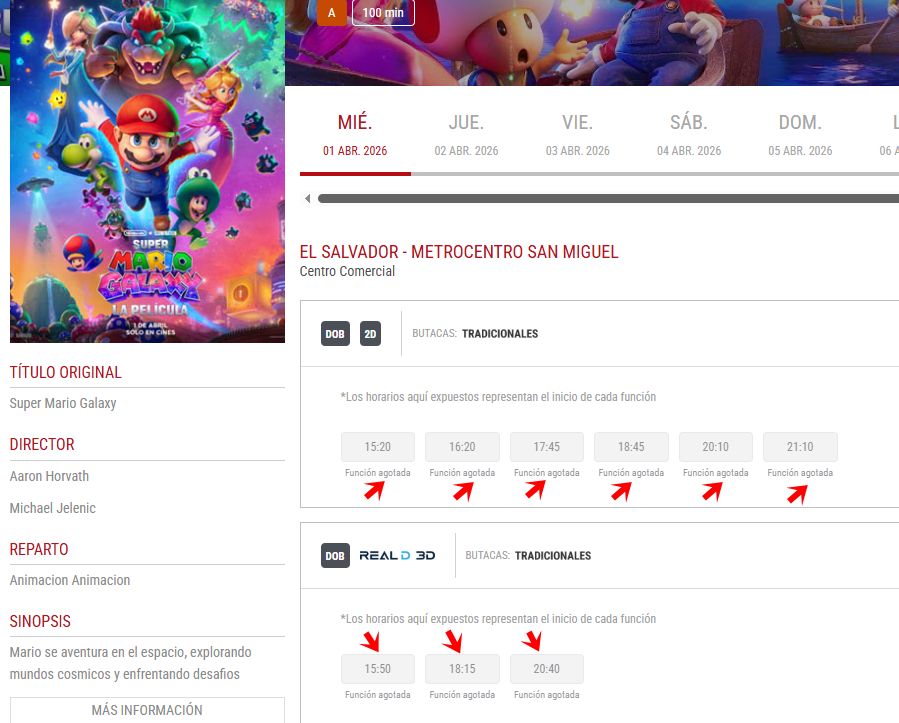The width and height of the screenshot is (899, 723).
Task: Choose the 17:45 showtime button
Action: pyautogui.click(x=547, y=447)
